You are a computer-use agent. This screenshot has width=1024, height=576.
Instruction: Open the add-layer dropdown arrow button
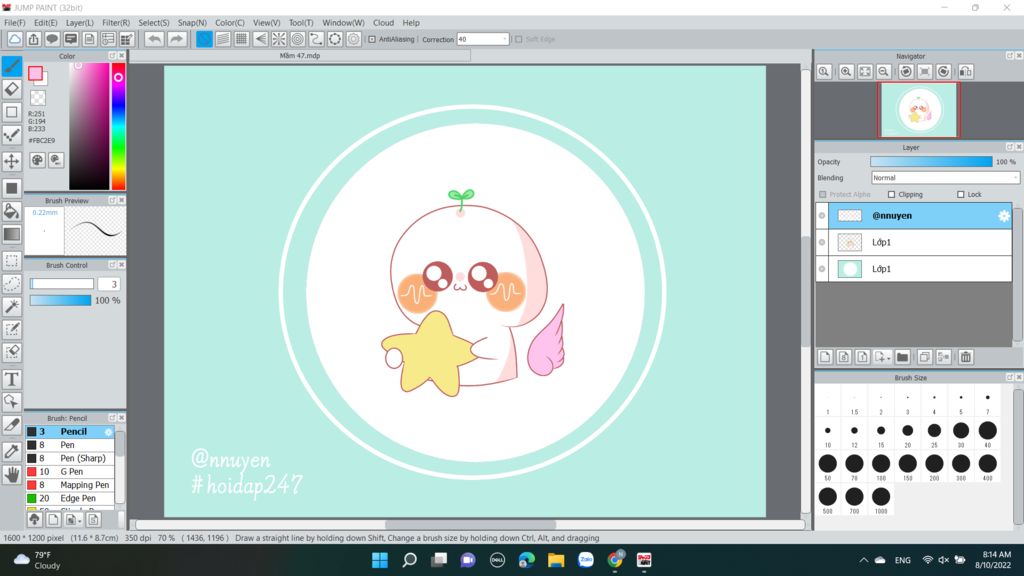(x=882, y=357)
